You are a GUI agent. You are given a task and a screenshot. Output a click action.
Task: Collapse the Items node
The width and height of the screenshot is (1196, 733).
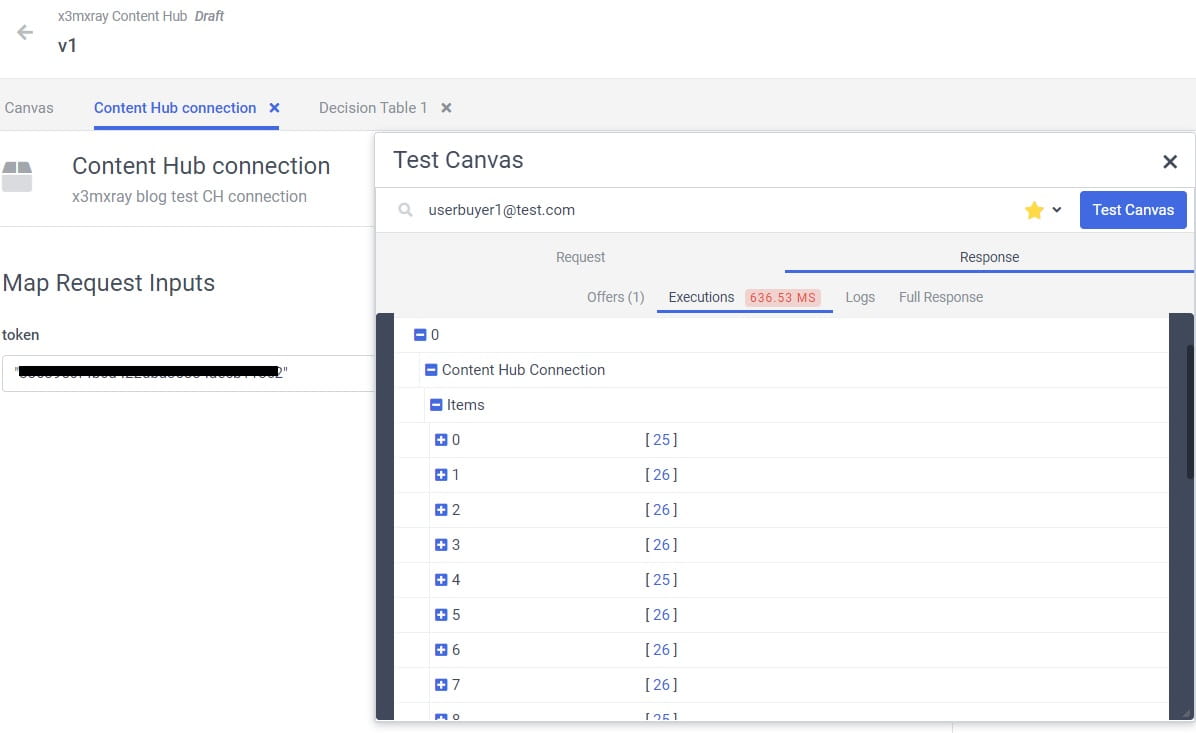pyautogui.click(x=436, y=405)
